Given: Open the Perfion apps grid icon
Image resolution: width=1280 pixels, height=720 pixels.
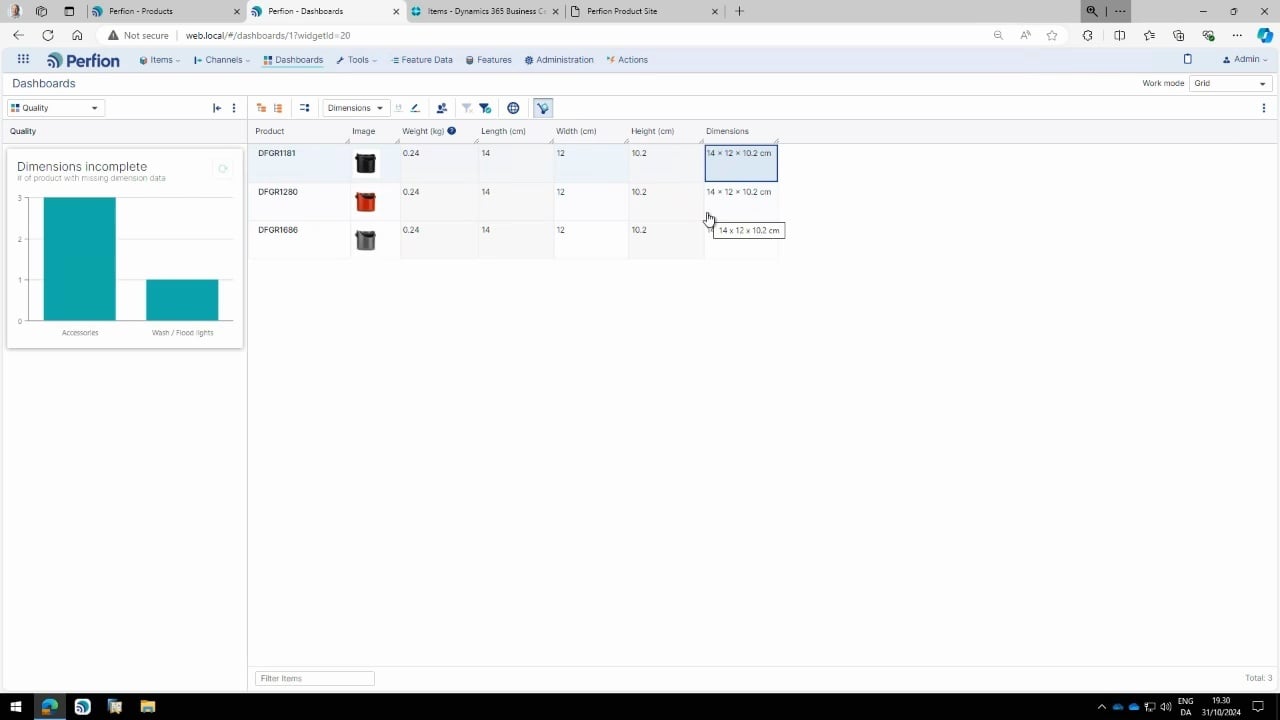Looking at the screenshot, I should pyautogui.click(x=22, y=59).
